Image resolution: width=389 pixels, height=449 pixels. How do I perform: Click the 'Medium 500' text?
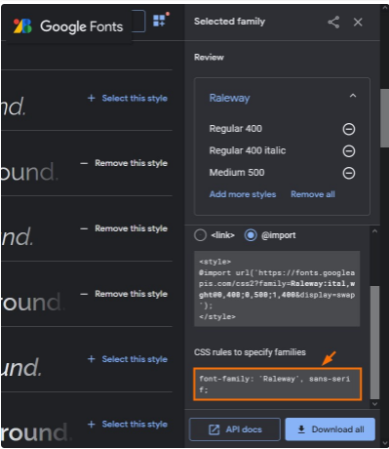pos(237,173)
